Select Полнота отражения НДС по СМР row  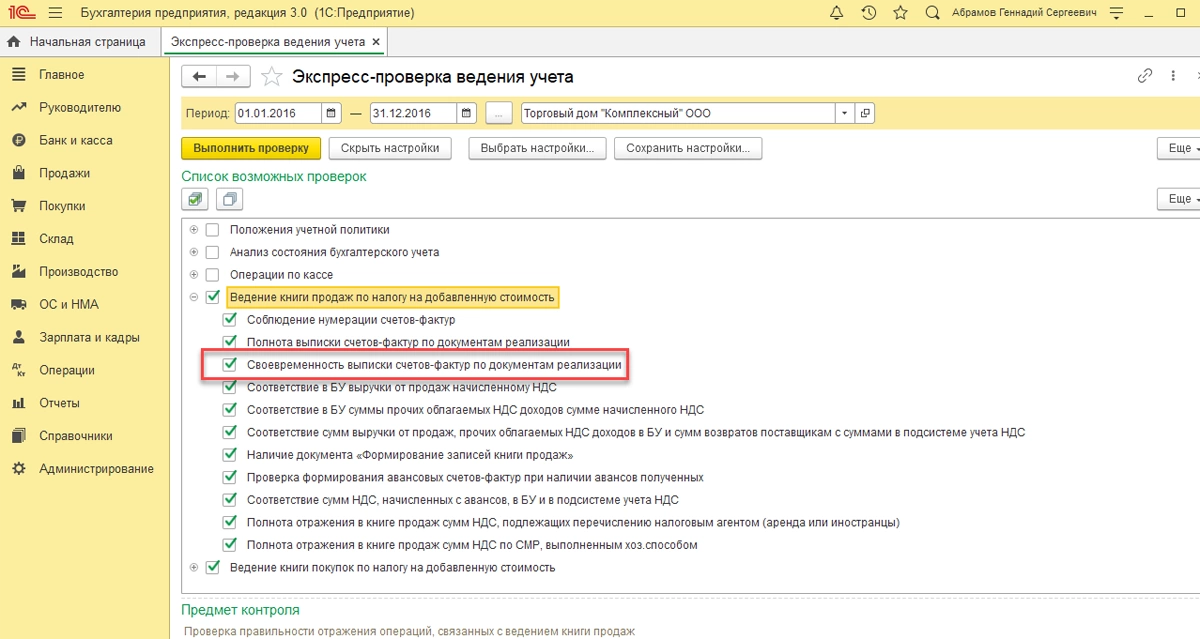click(x=472, y=545)
